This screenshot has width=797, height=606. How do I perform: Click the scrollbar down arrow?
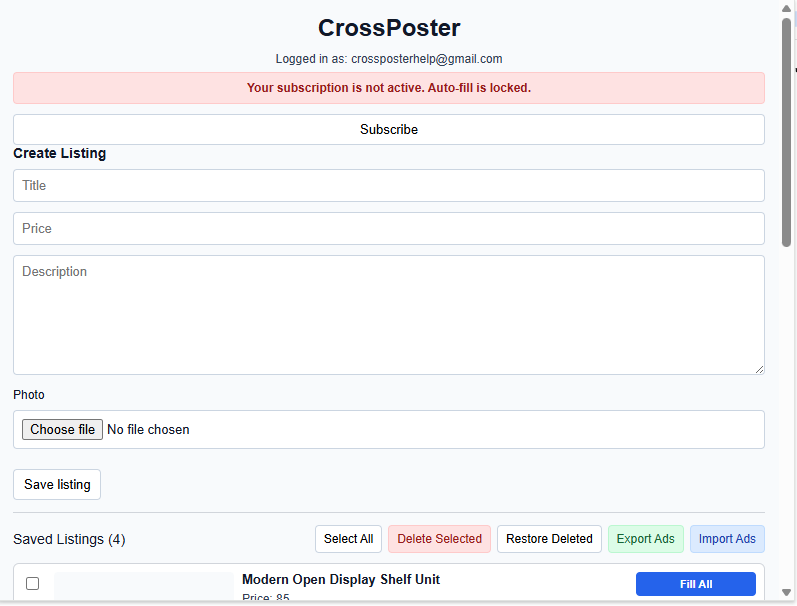click(786, 593)
